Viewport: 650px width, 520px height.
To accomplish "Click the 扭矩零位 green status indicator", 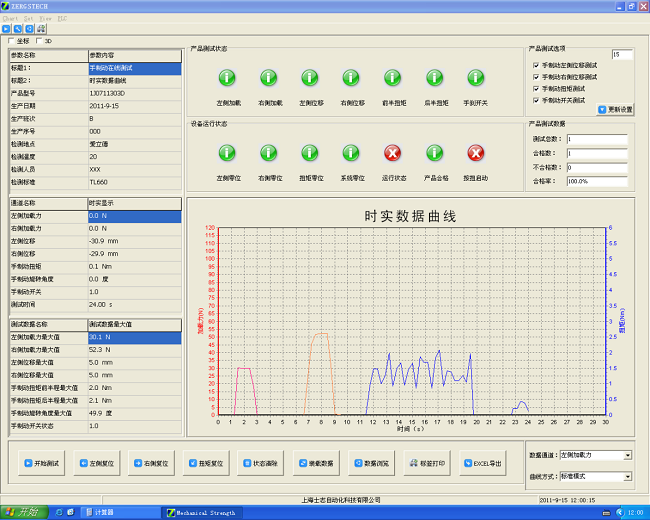I will click(310, 153).
